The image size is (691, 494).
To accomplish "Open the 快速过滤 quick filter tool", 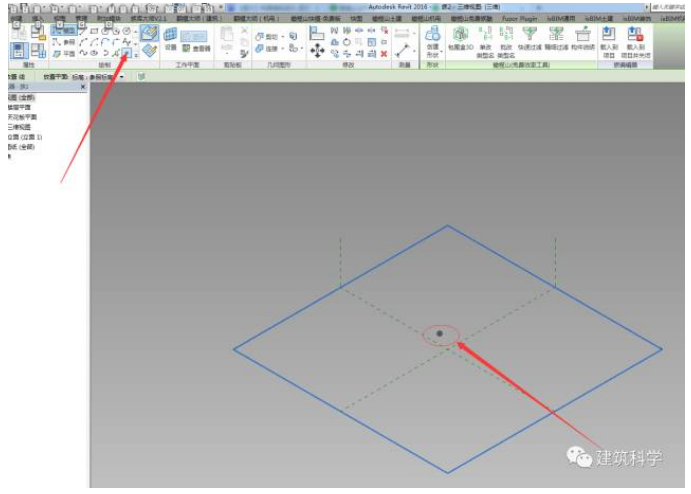I will coord(530,38).
